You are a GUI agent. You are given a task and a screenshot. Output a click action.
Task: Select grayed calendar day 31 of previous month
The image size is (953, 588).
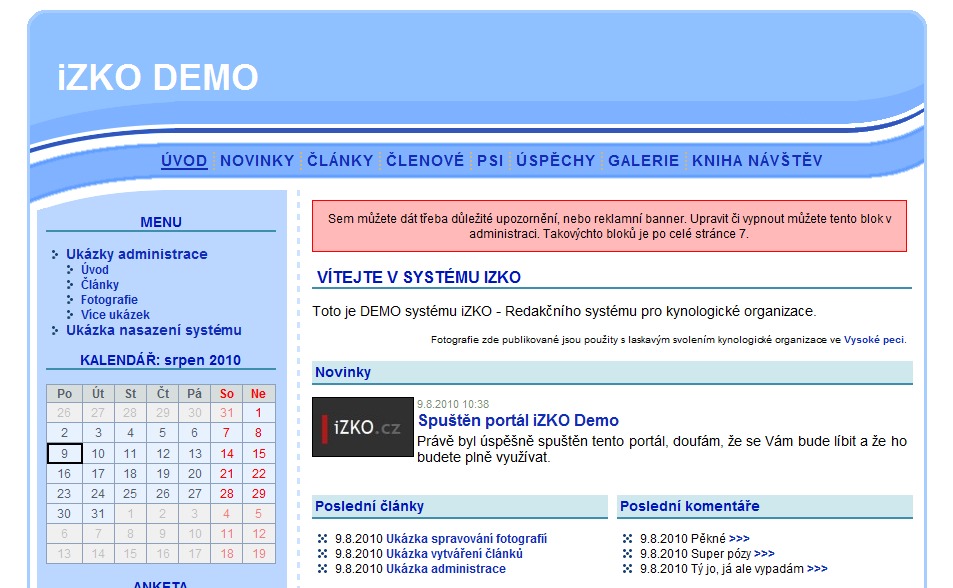click(x=227, y=413)
